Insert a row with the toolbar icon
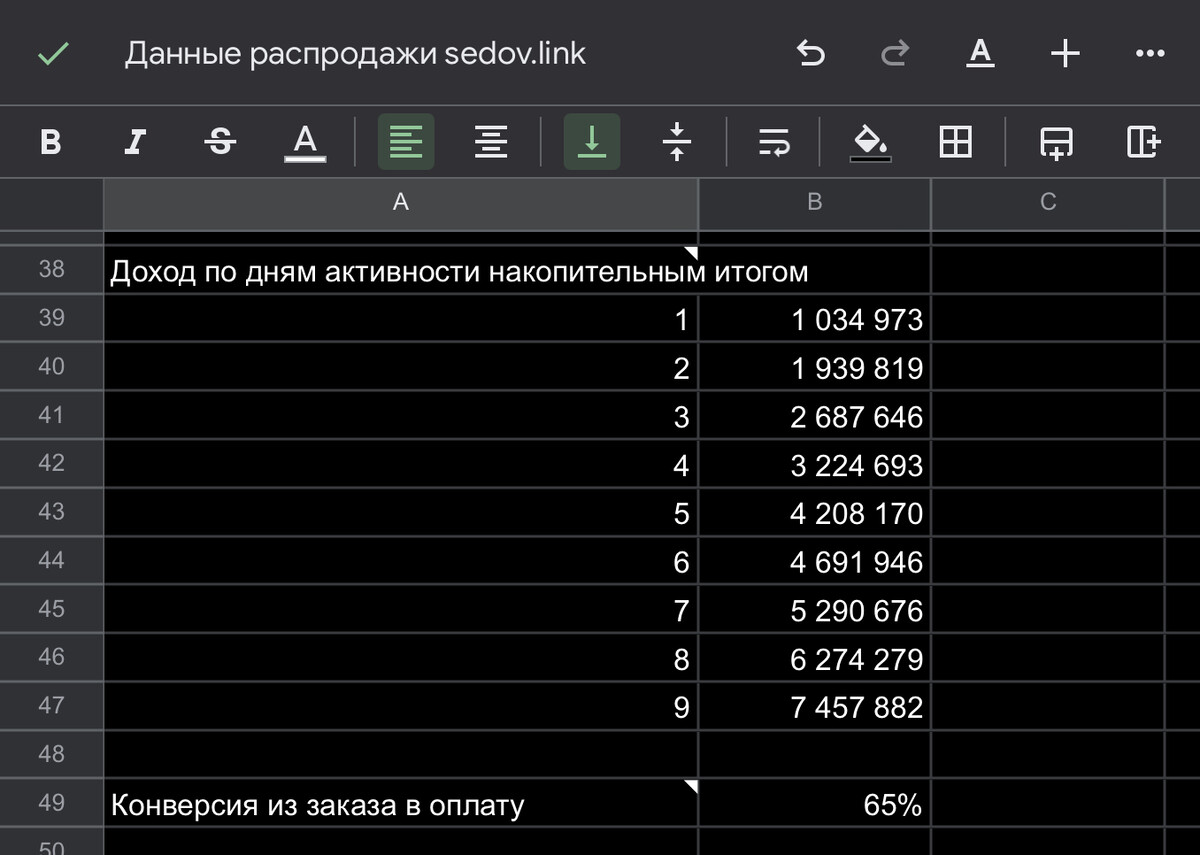This screenshot has width=1200, height=855. point(1057,141)
